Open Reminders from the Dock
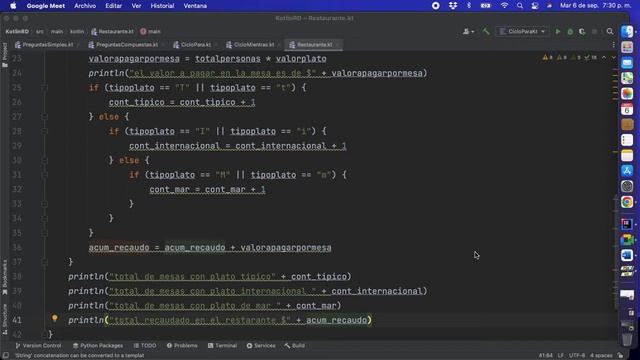640x360 pixels. pos(627,140)
